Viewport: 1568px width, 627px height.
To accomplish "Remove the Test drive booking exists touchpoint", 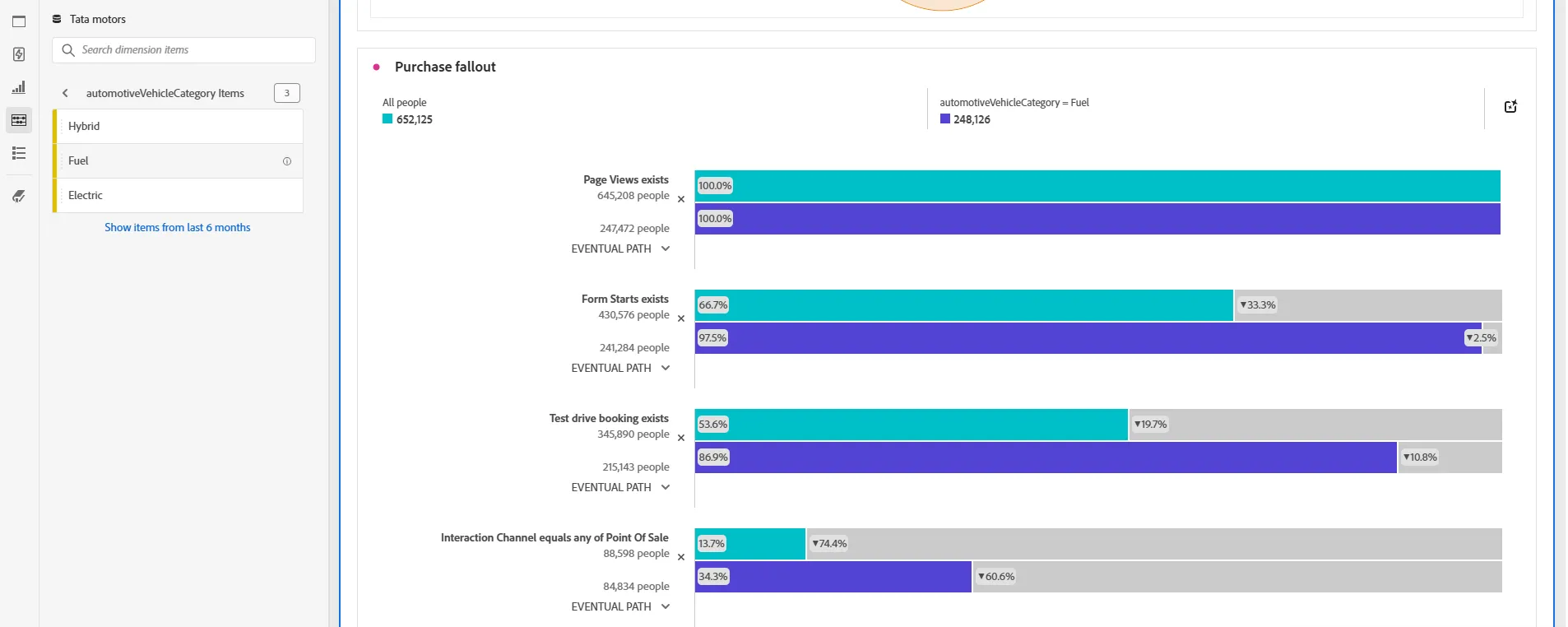I will [681, 438].
